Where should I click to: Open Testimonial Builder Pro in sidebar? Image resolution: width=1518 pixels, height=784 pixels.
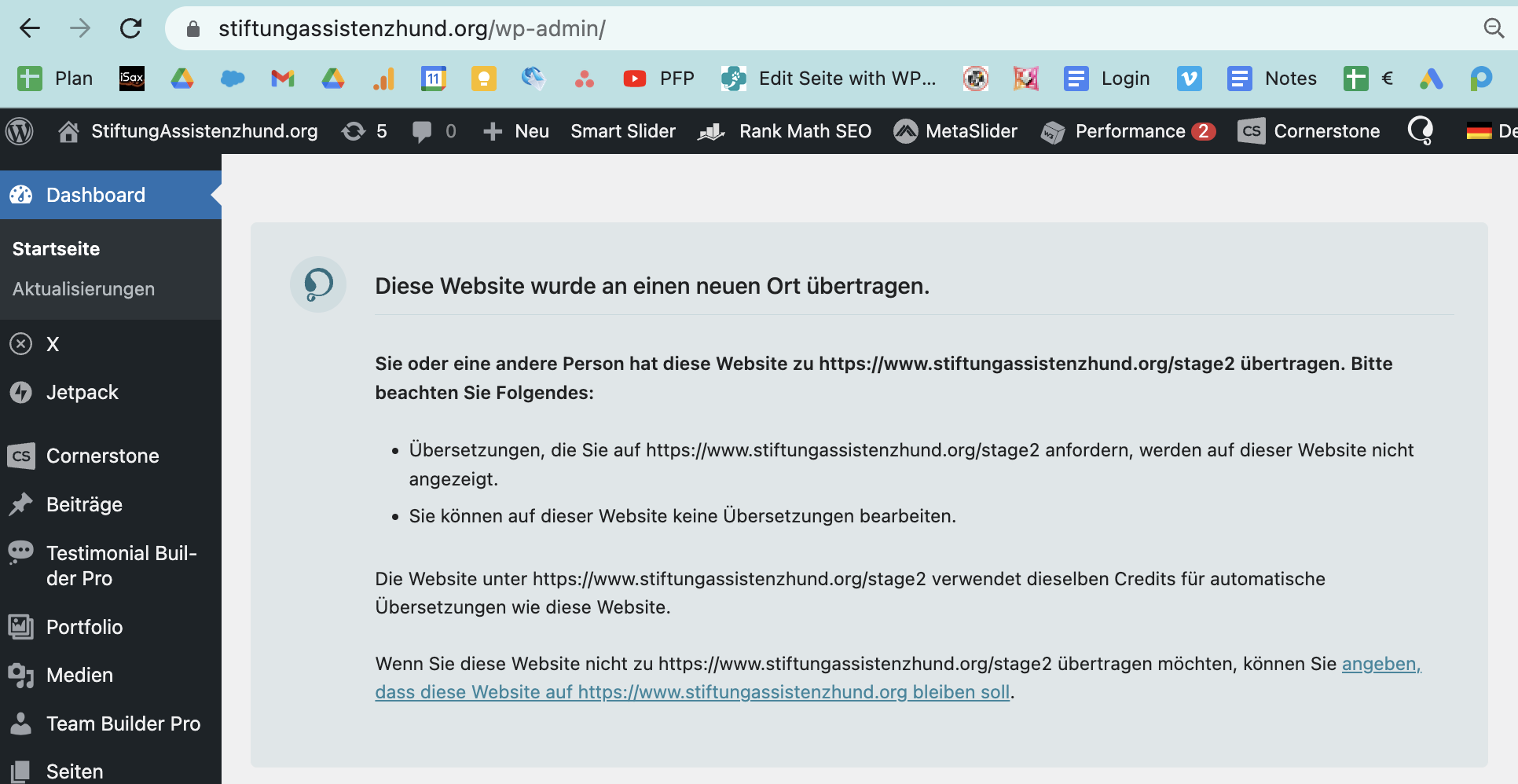pos(110,566)
